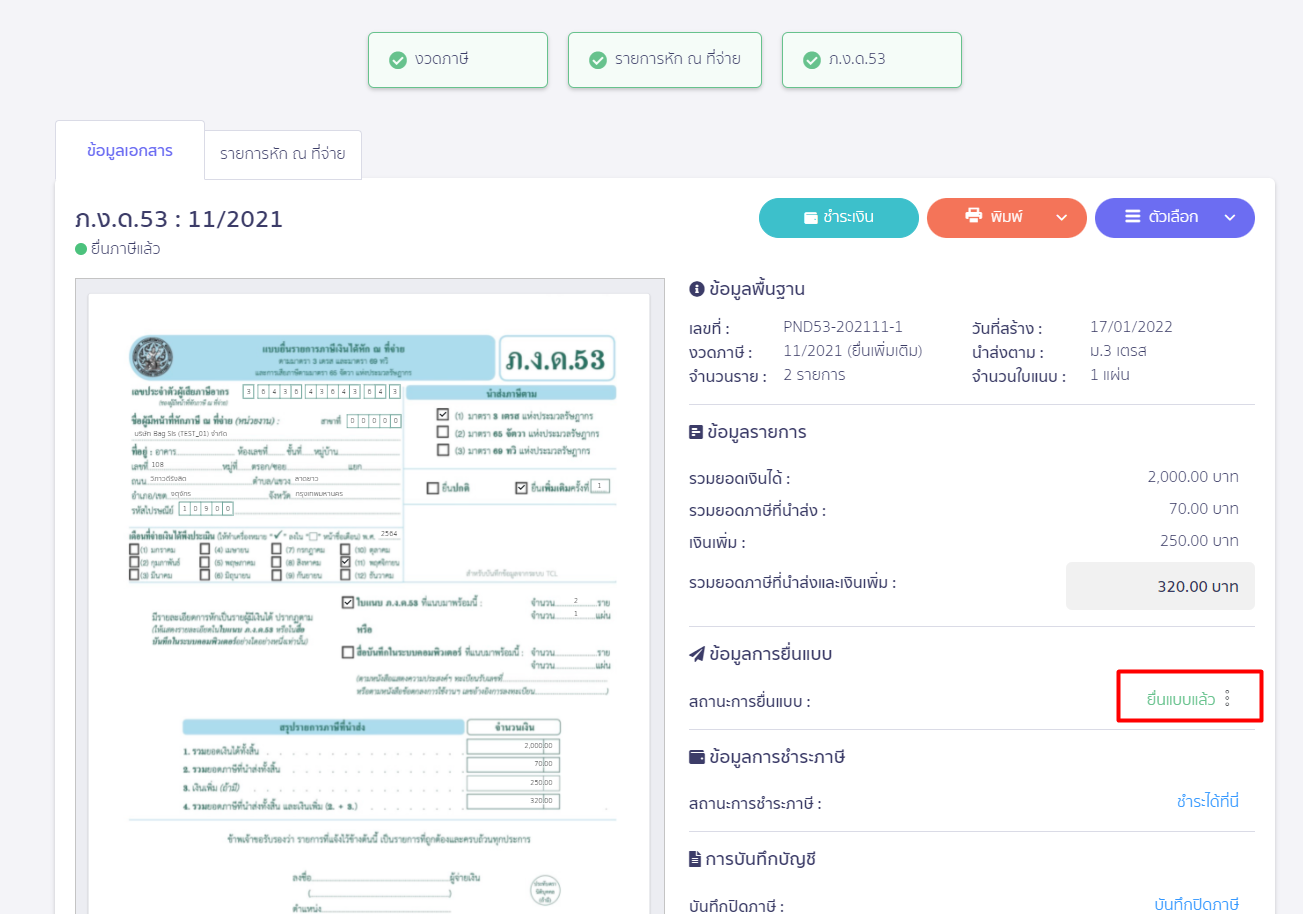Click the ชำระได้ที่นี่ payment link
The image size is (1303, 914).
pos(1207,801)
